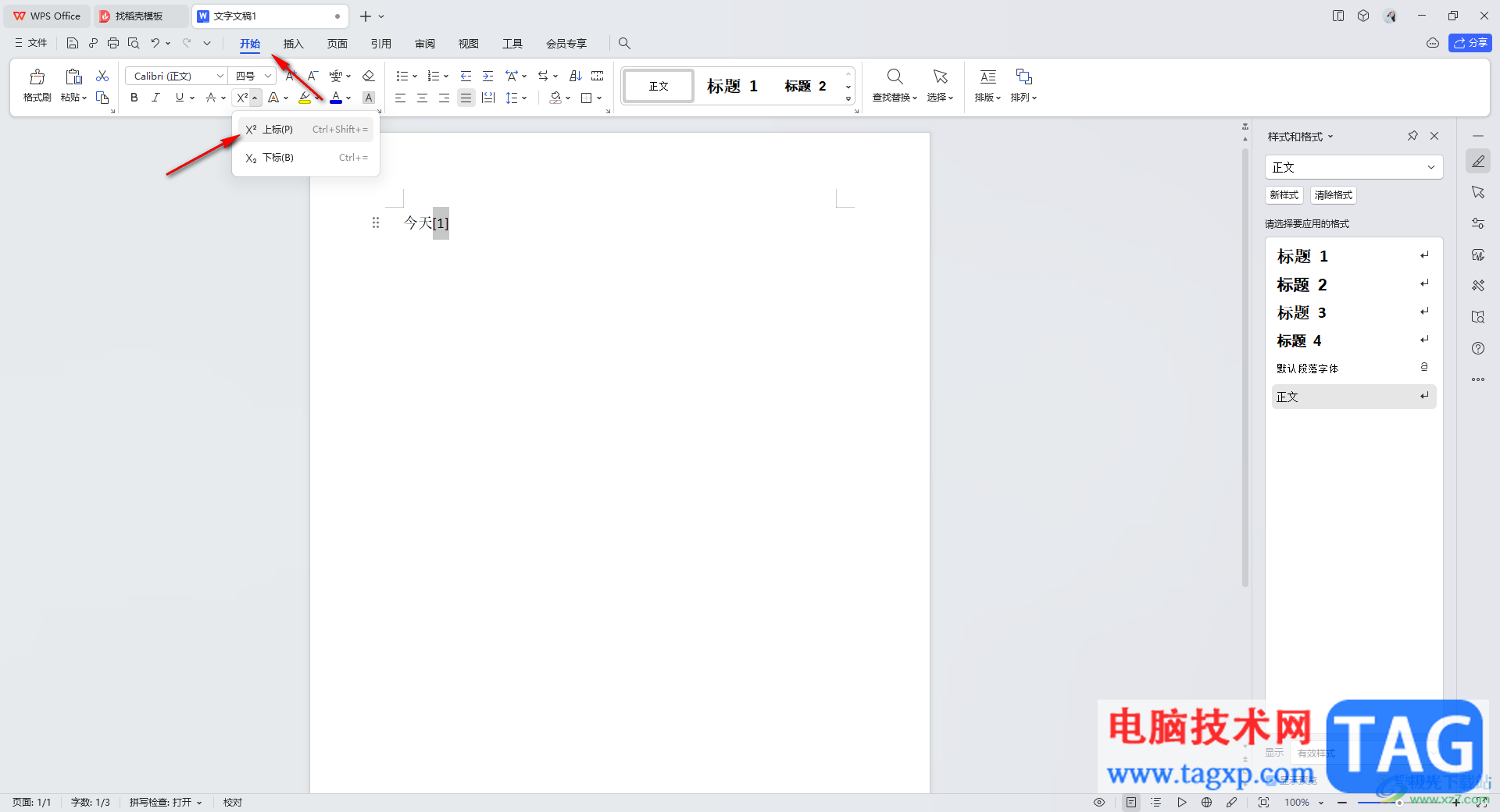Screen dimensions: 1500x812
Task: Click the Copy icon below the scissors
Action: pyautogui.click(x=102, y=98)
